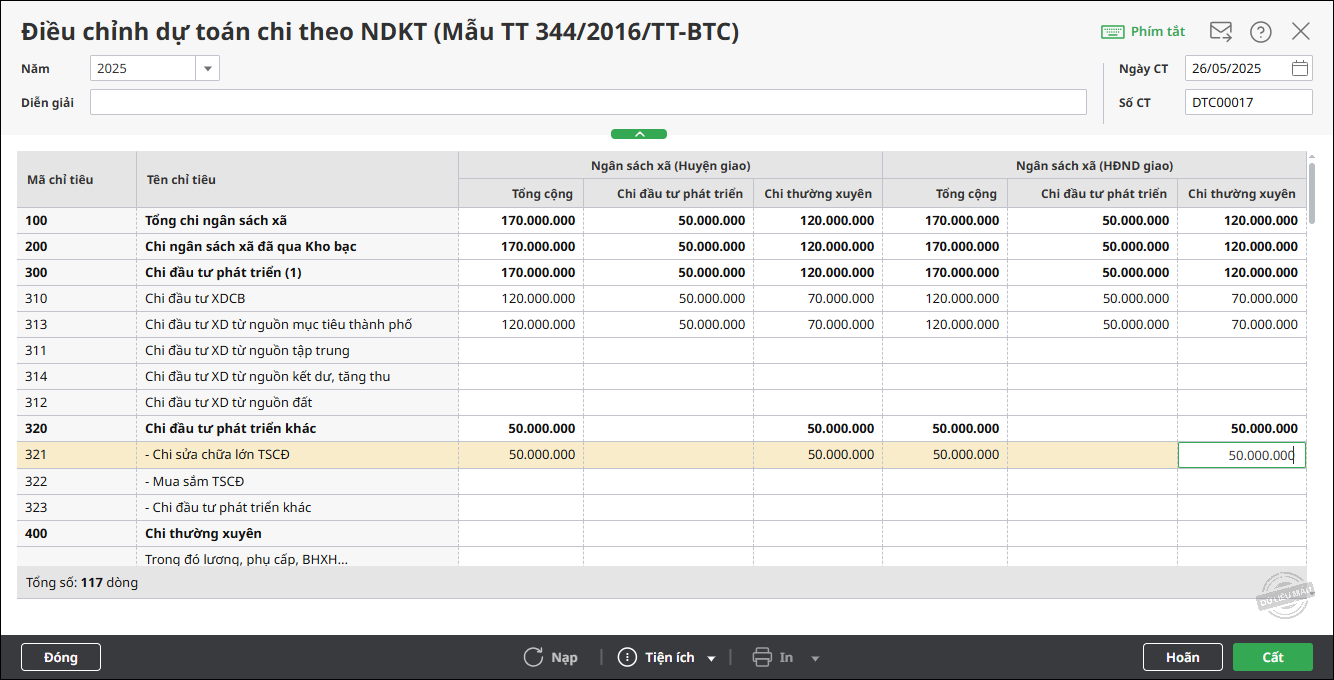Viewport: 1334px width, 680px height.
Task: Select row Chi đầu tư XD từ nguồn mục tiêu thành phố
Action: 661,325
